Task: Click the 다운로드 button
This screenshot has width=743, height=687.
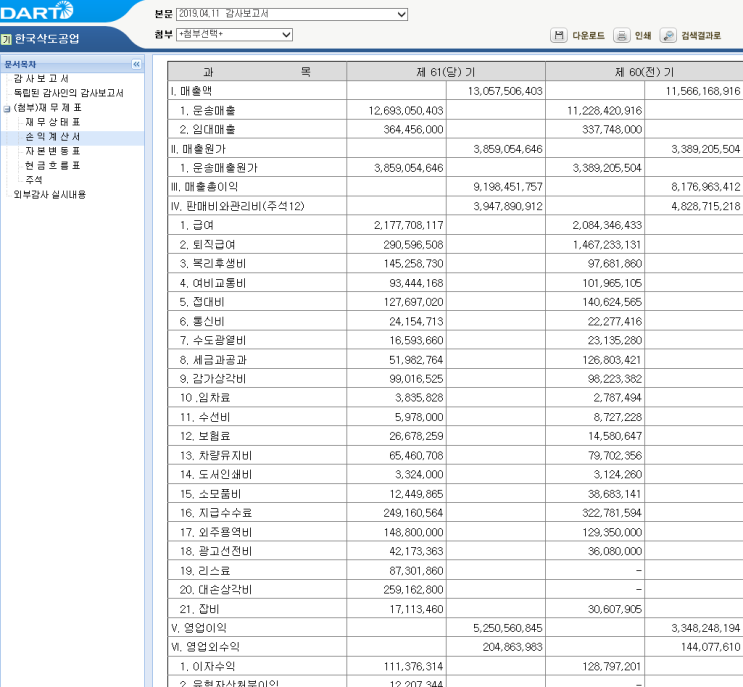Action: (x=589, y=36)
